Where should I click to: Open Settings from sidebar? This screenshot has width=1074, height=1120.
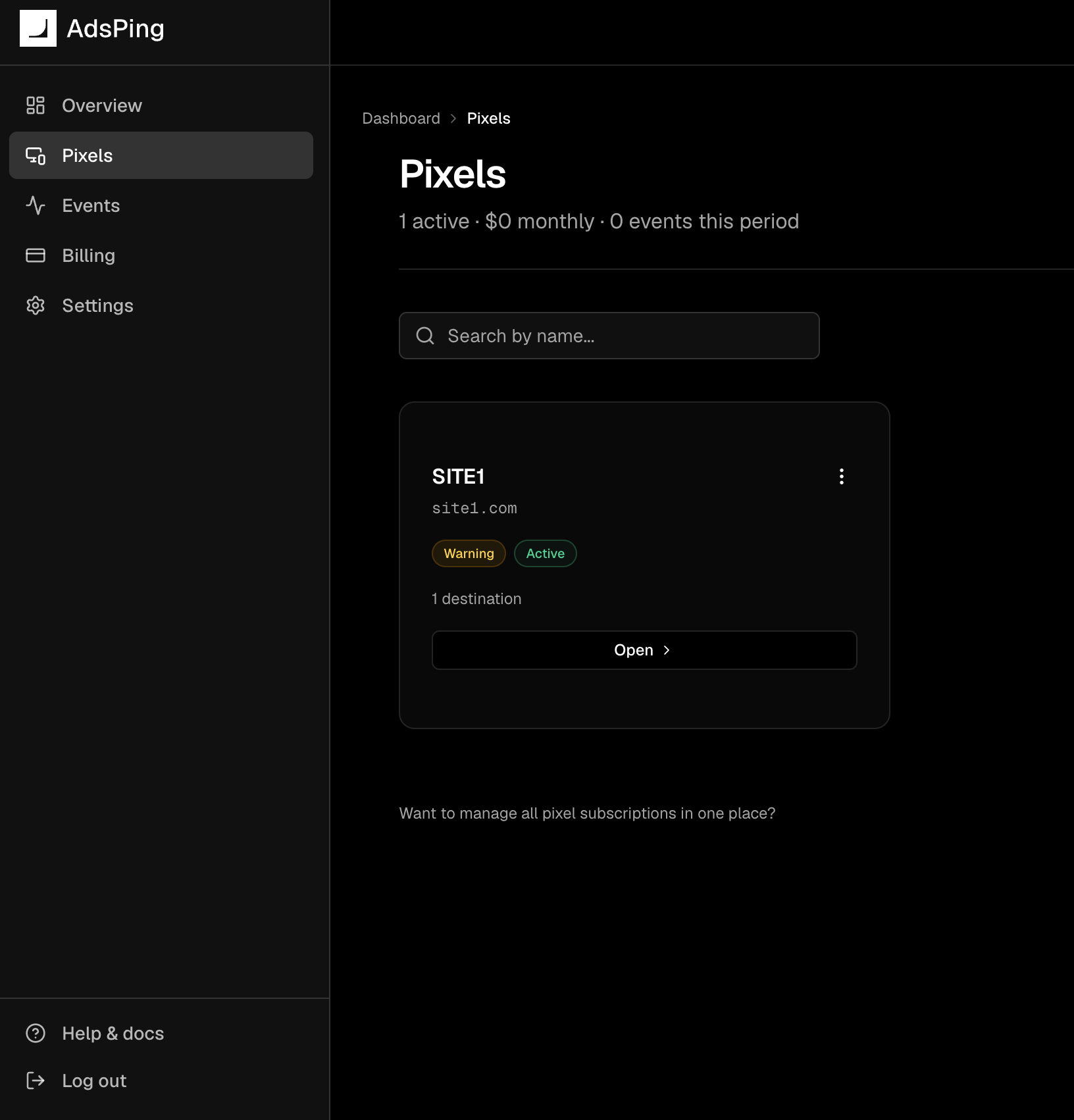point(161,305)
